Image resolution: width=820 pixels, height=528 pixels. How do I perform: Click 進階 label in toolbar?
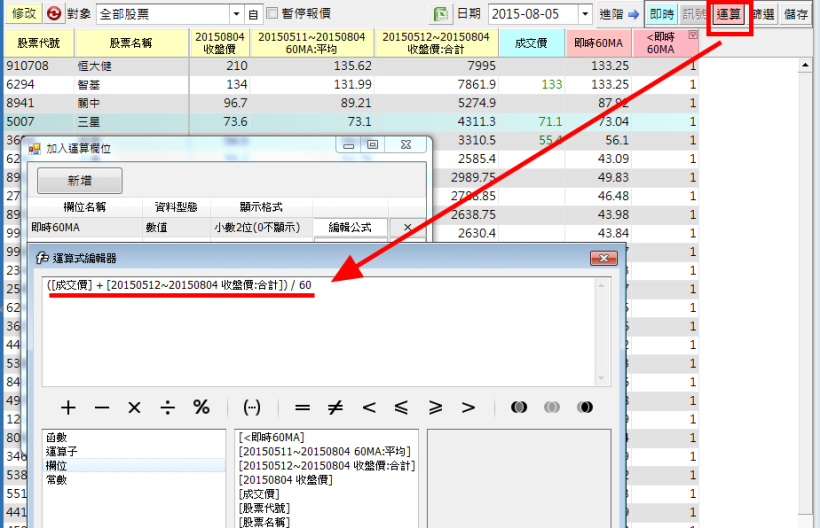[611, 14]
